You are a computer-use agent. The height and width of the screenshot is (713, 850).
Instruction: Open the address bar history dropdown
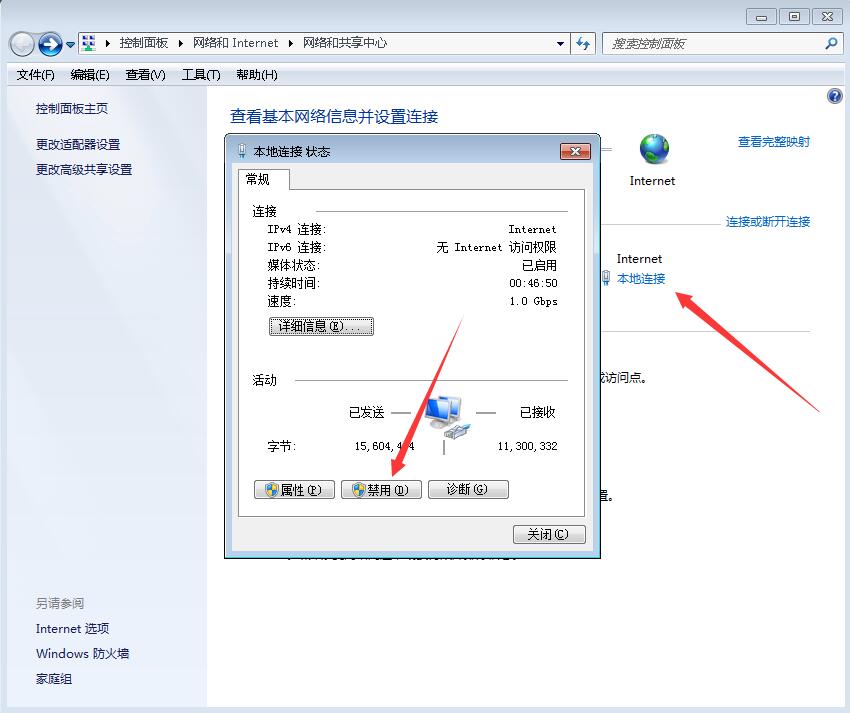pos(562,42)
